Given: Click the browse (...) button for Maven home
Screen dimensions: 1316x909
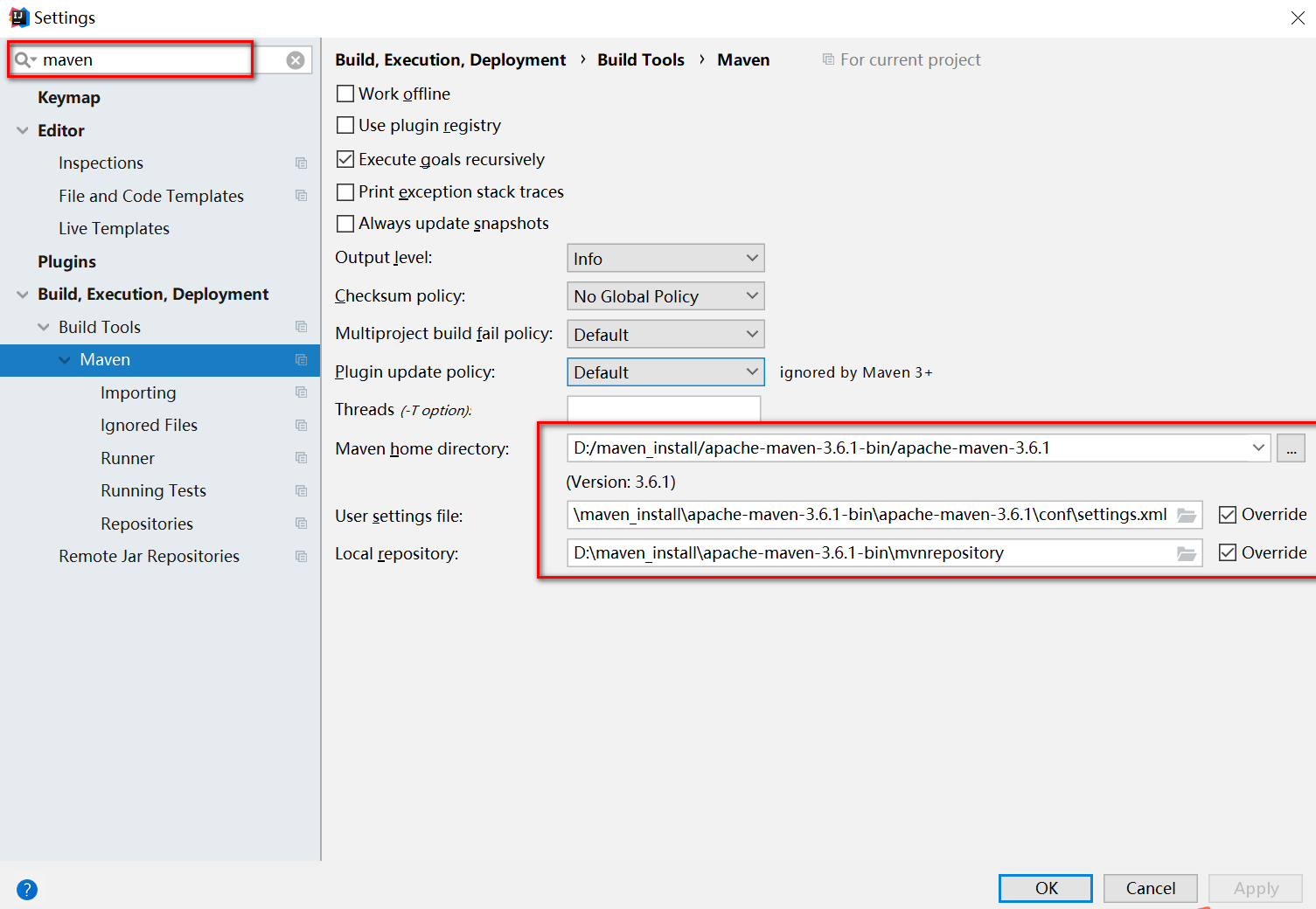Looking at the screenshot, I should pyautogui.click(x=1291, y=448).
